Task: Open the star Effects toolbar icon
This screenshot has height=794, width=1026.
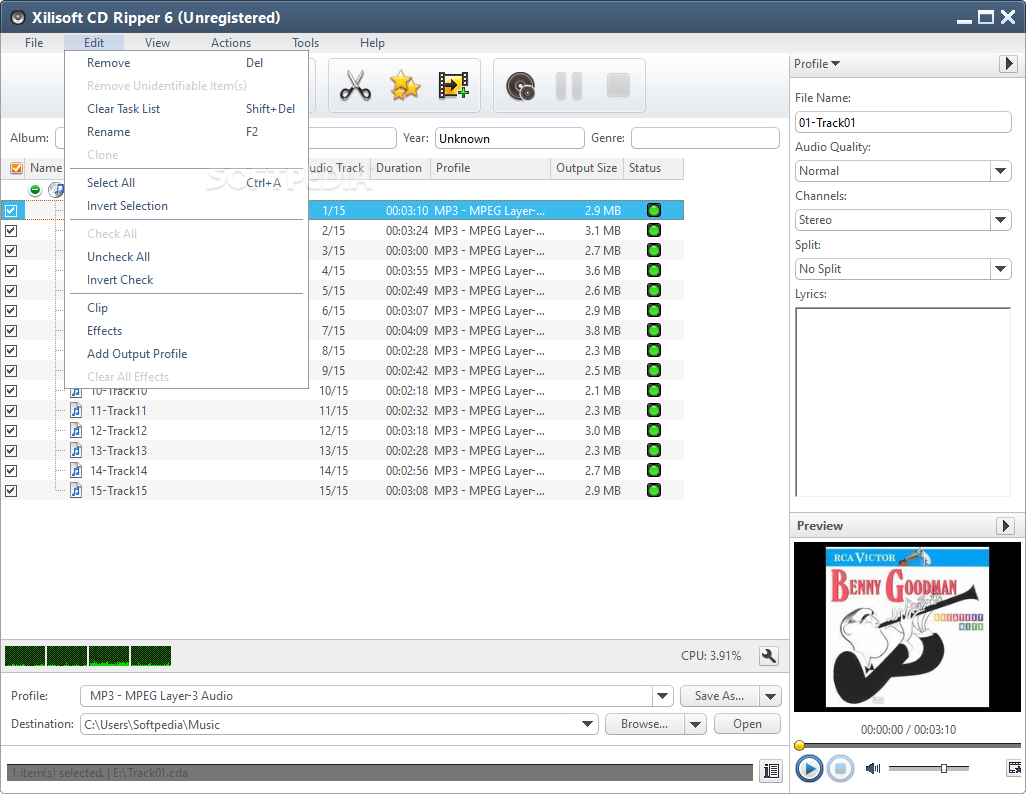Action: tap(405, 86)
